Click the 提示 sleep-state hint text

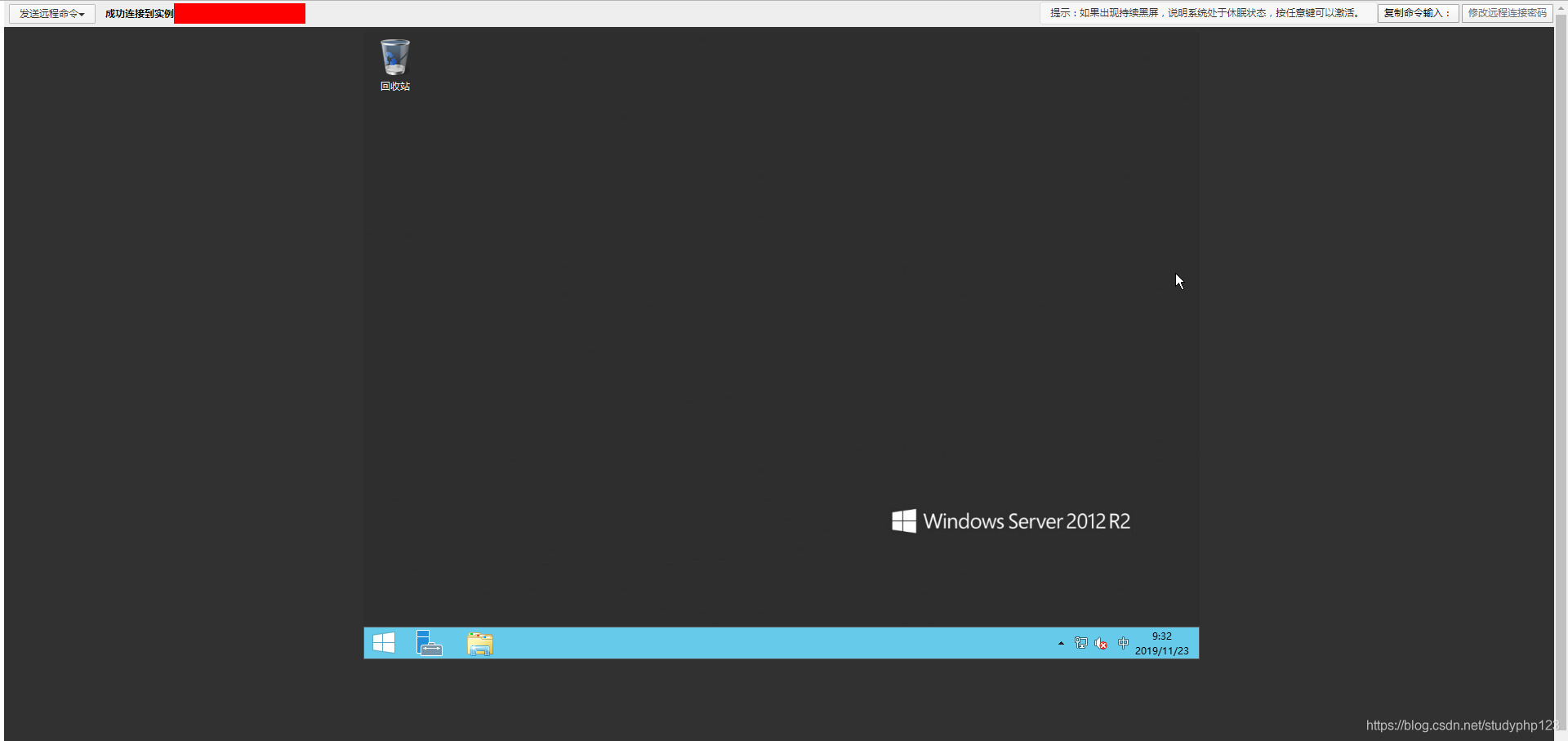(x=1205, y=13)
